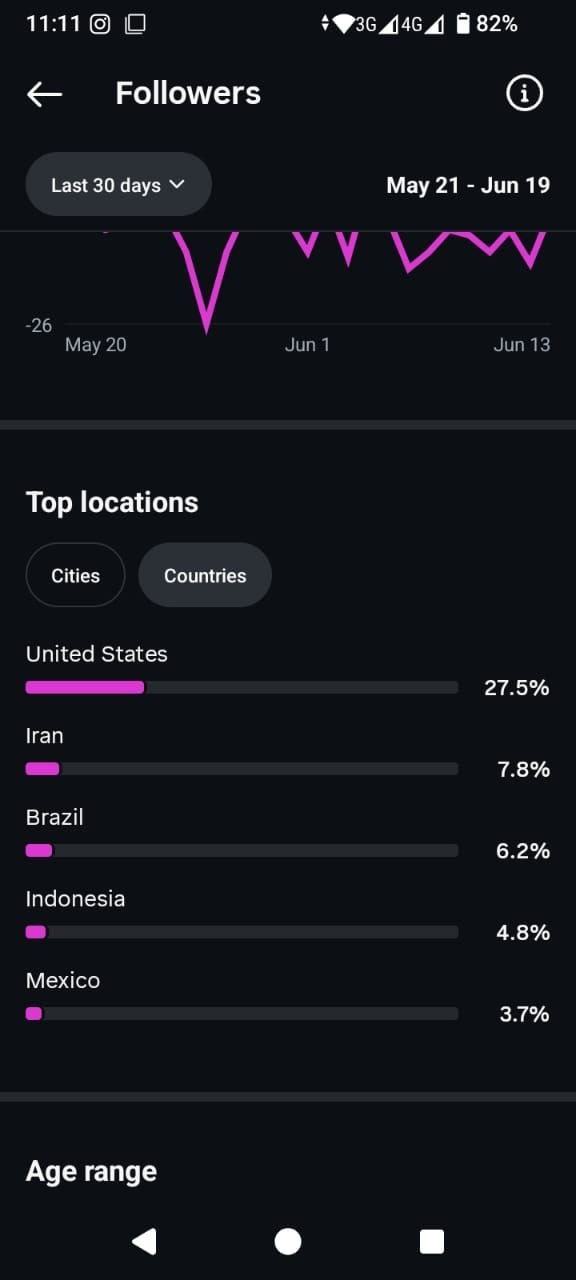This screenshot has height=1280, width=576.
Task: Tap the United States progress bar
Action: (242, 687)
